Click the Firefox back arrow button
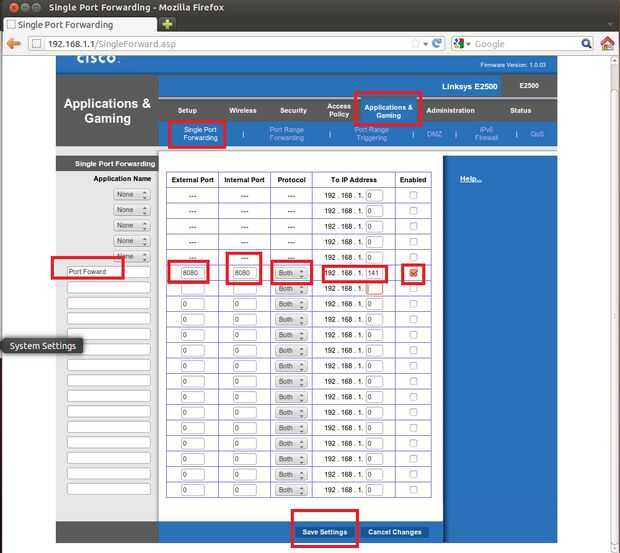The height and width of the screenshot is (553, 620). click(x=14, y=43)
